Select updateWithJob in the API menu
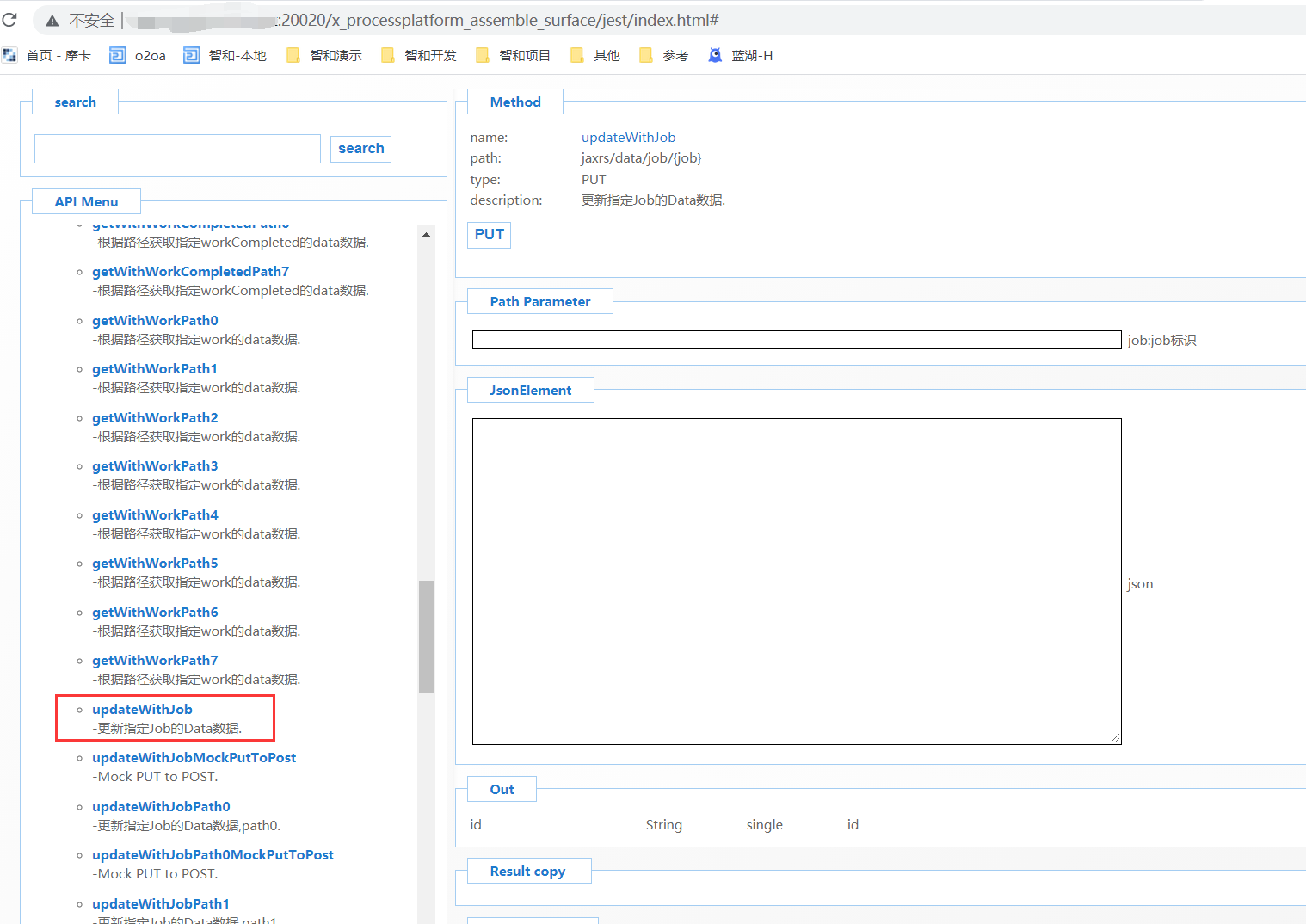The width and height of the screenshot is (1306, 924). (x=142, y=710)
